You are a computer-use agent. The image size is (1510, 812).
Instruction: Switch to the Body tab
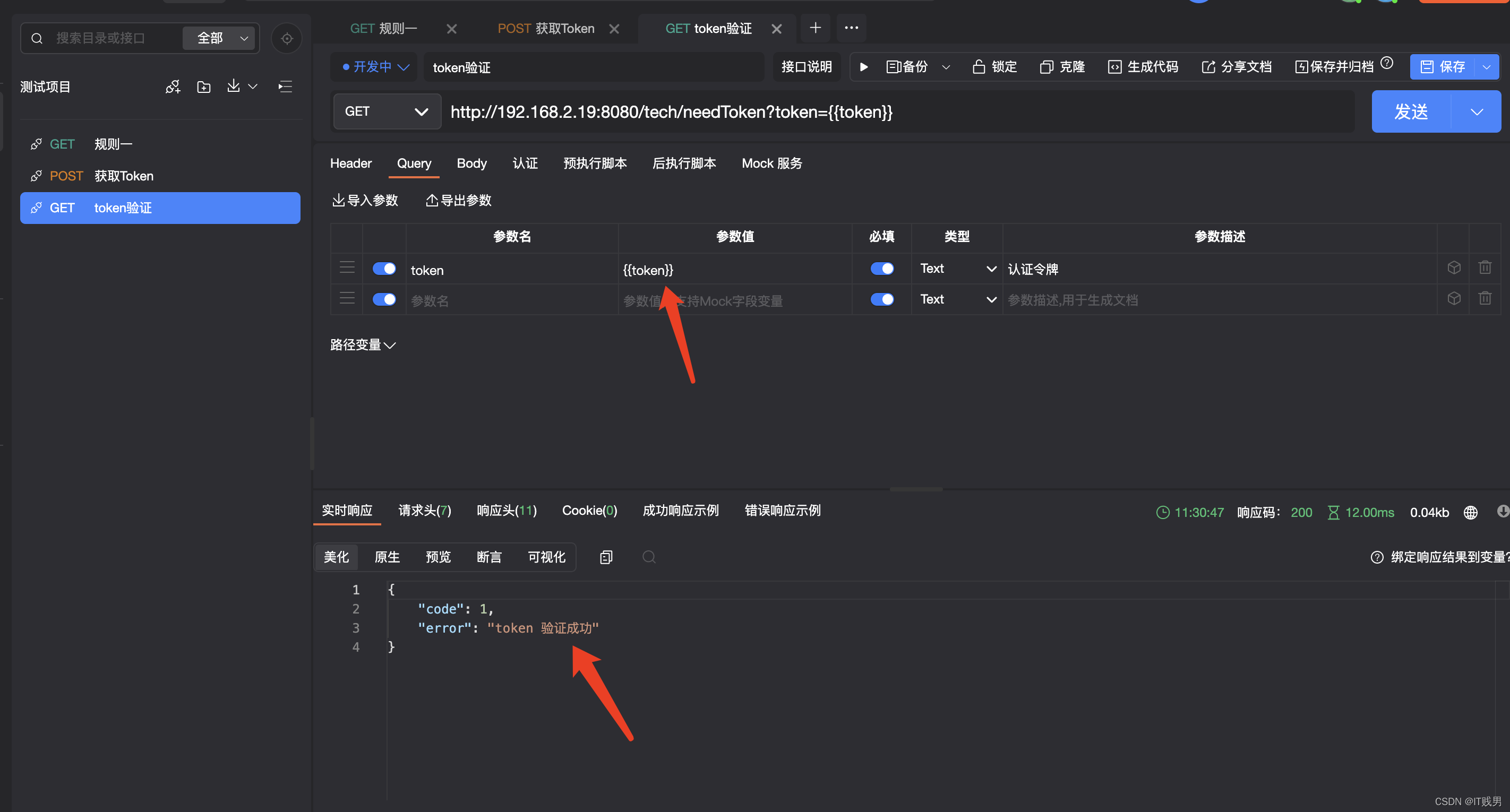coord(471,163)
